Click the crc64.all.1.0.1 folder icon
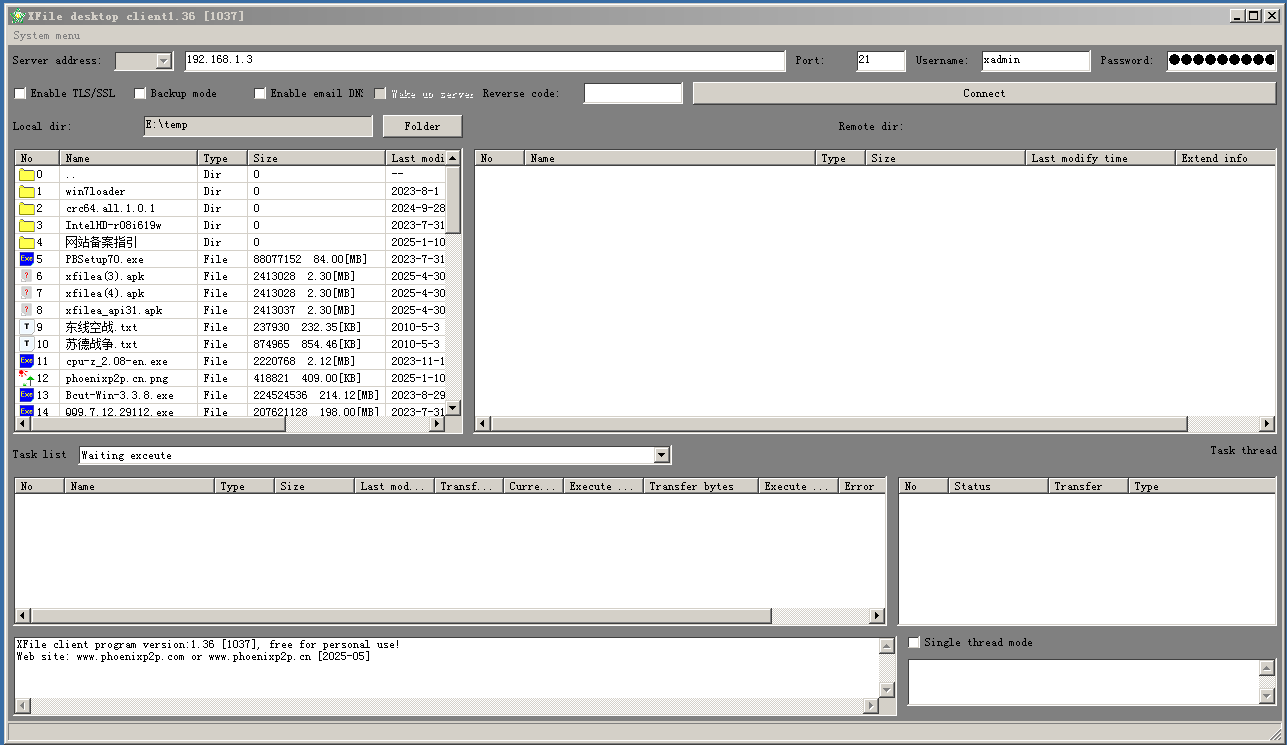The height and width of the screenshot is (745, 1287). [x=26, y=209]
